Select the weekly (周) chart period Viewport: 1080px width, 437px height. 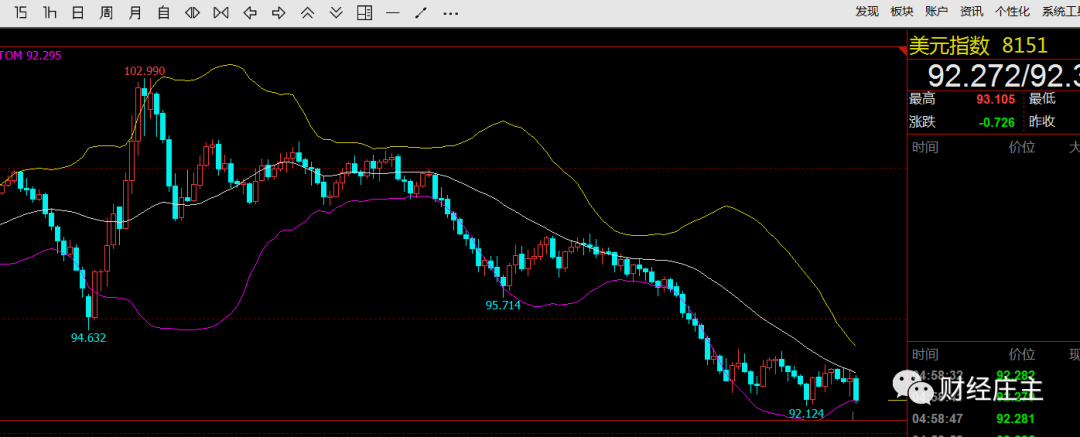point(106,12)
